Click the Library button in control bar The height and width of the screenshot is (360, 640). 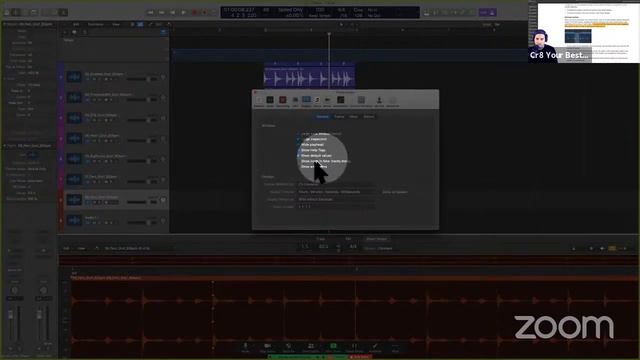(7, 12)
